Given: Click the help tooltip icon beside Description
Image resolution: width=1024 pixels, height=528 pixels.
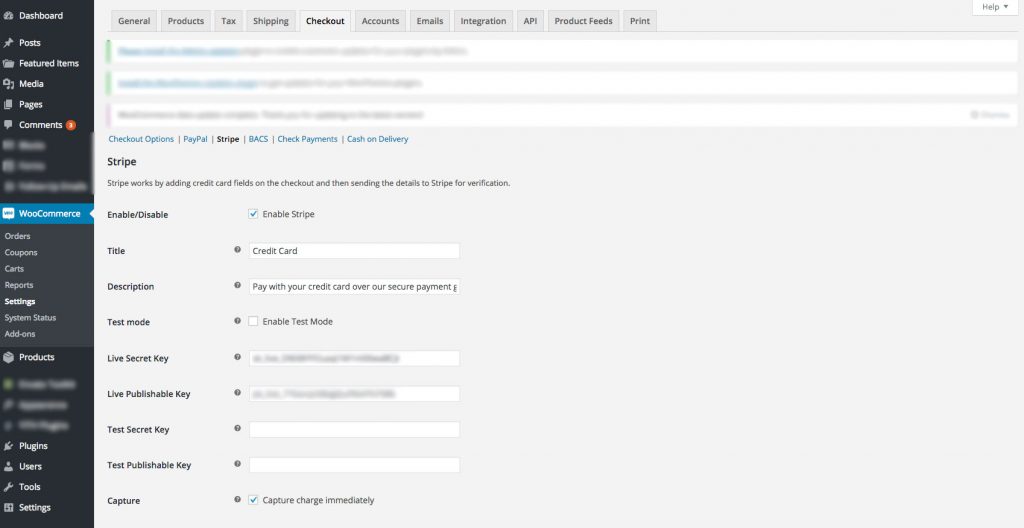Looking at the screenshot, I should tap(238, 285).
